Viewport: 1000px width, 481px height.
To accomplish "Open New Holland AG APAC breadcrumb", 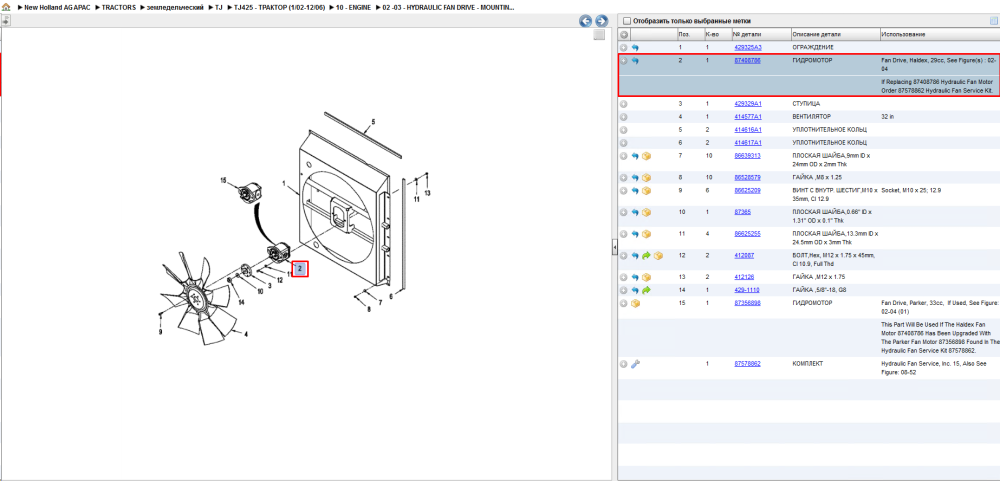I will (57, 7).
